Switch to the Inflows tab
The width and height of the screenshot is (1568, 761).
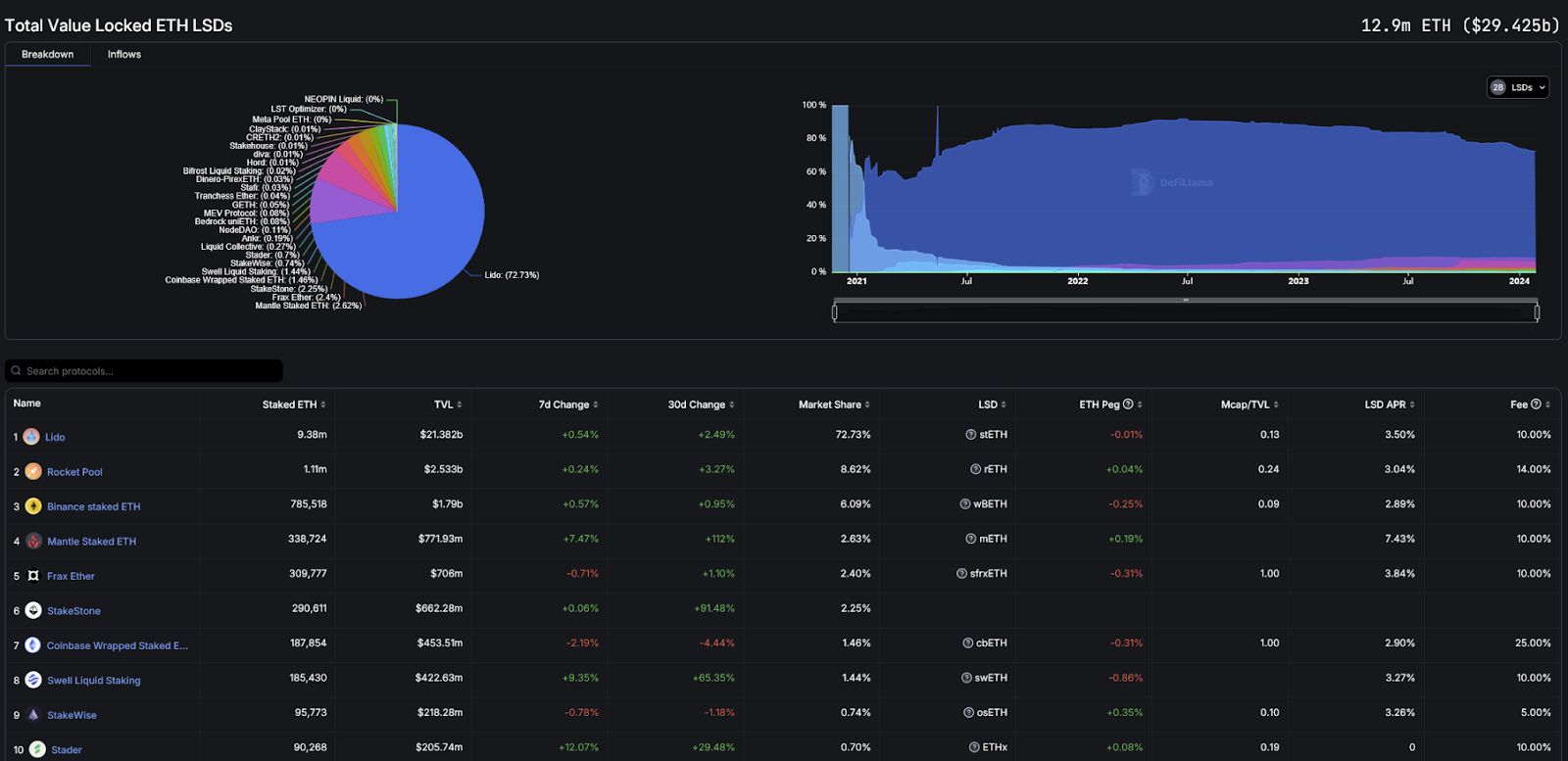coord(124,55)
